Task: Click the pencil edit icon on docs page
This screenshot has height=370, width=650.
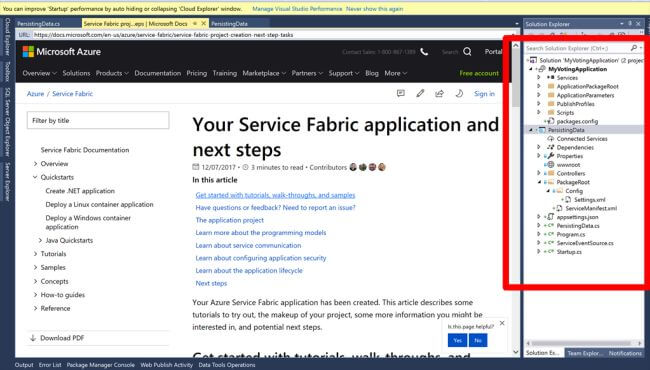Action: pos(420,93)
